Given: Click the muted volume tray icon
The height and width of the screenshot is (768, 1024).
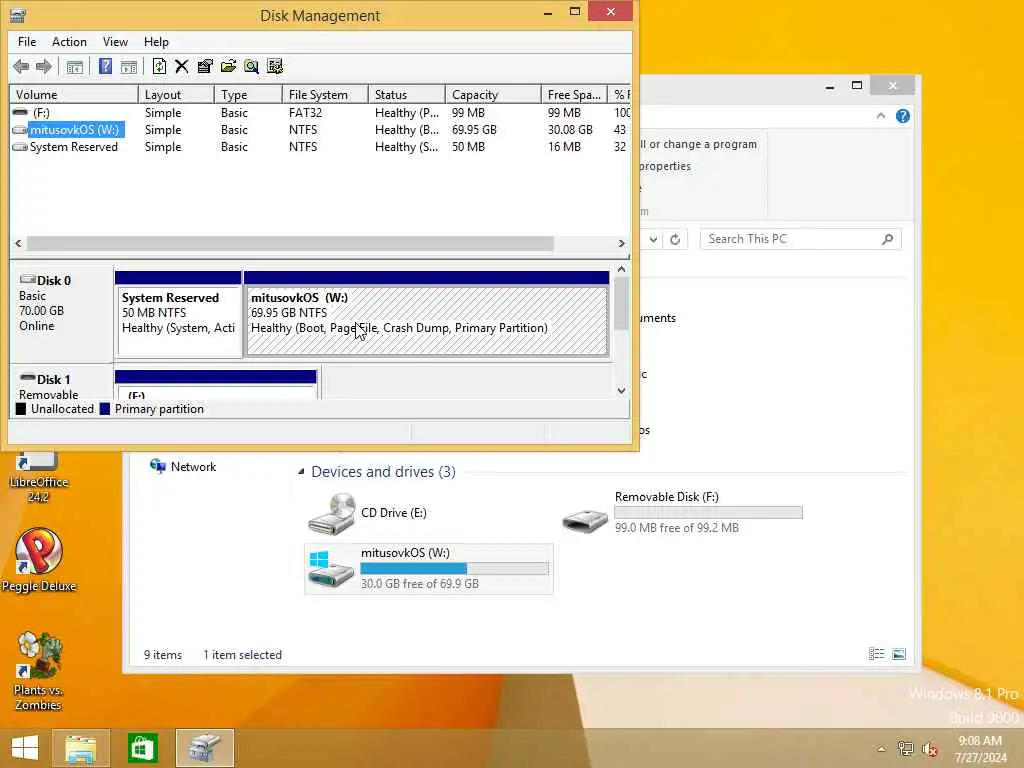Looking at the screenshot, I should (929, 749).
